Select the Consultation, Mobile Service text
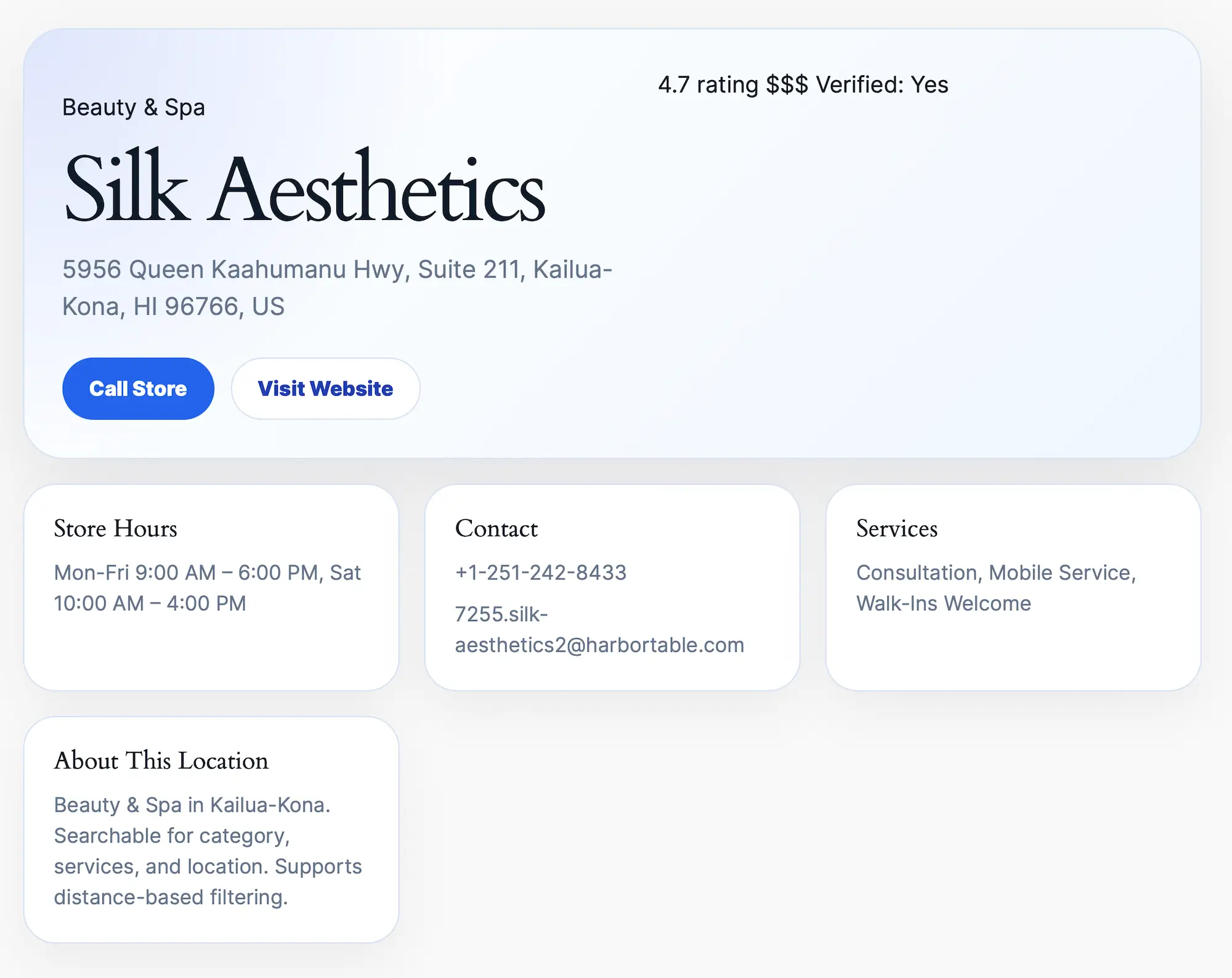The height and width of the screenshot is (978, 1232). [x=996, y=588]
